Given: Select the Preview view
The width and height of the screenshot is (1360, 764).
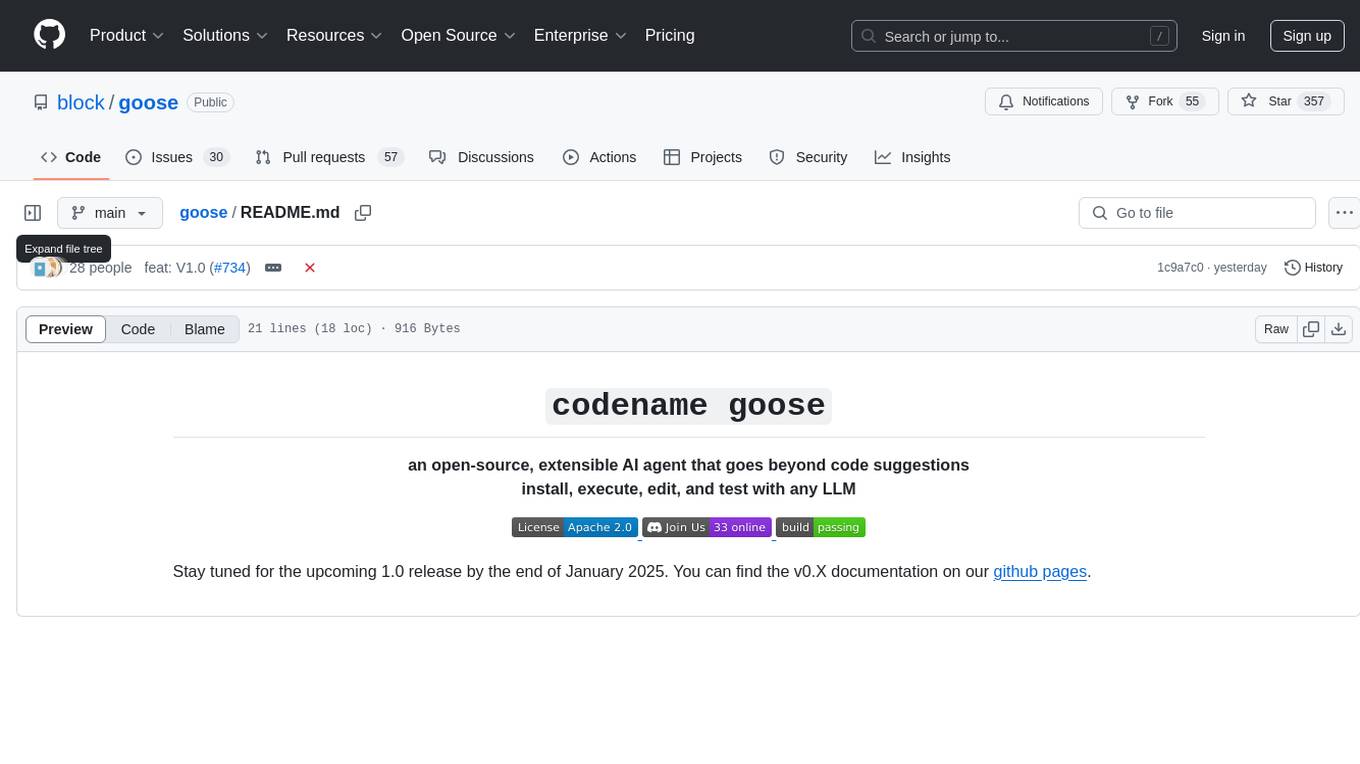Looking at the screenshot, I should click(66, 329).
